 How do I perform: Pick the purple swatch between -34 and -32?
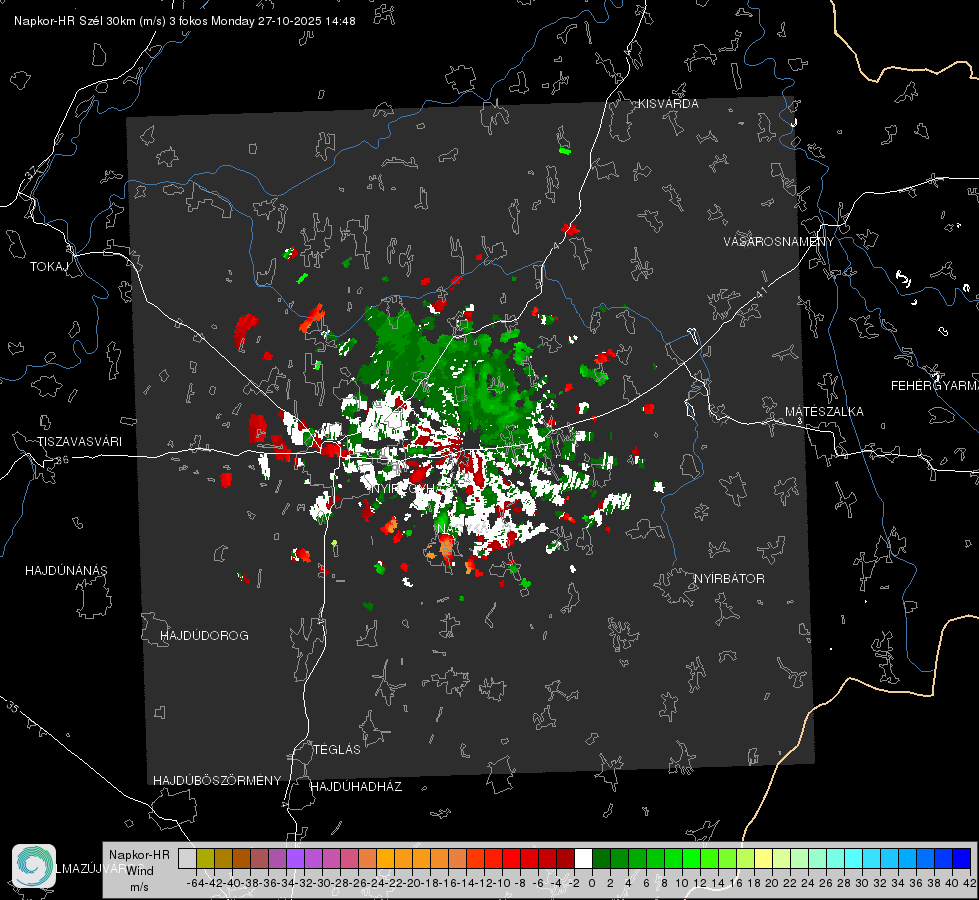[295, 858]
